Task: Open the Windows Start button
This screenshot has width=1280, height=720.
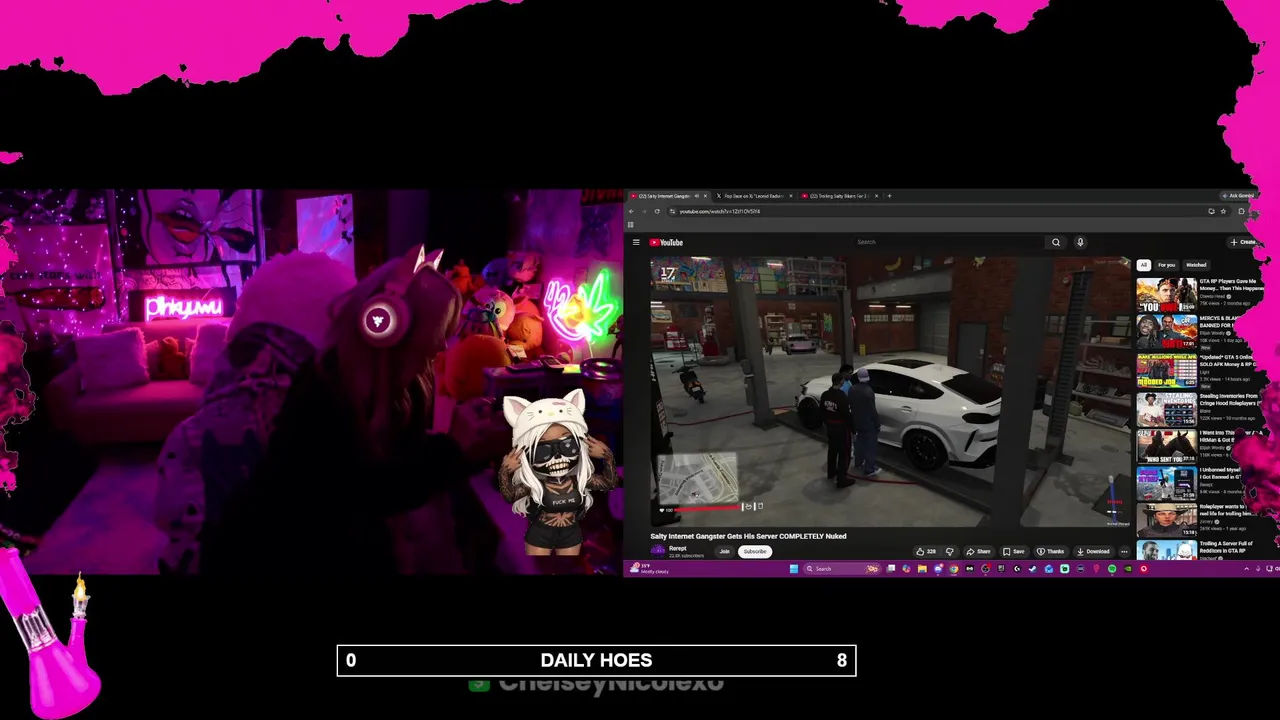Action: (794, 569)
